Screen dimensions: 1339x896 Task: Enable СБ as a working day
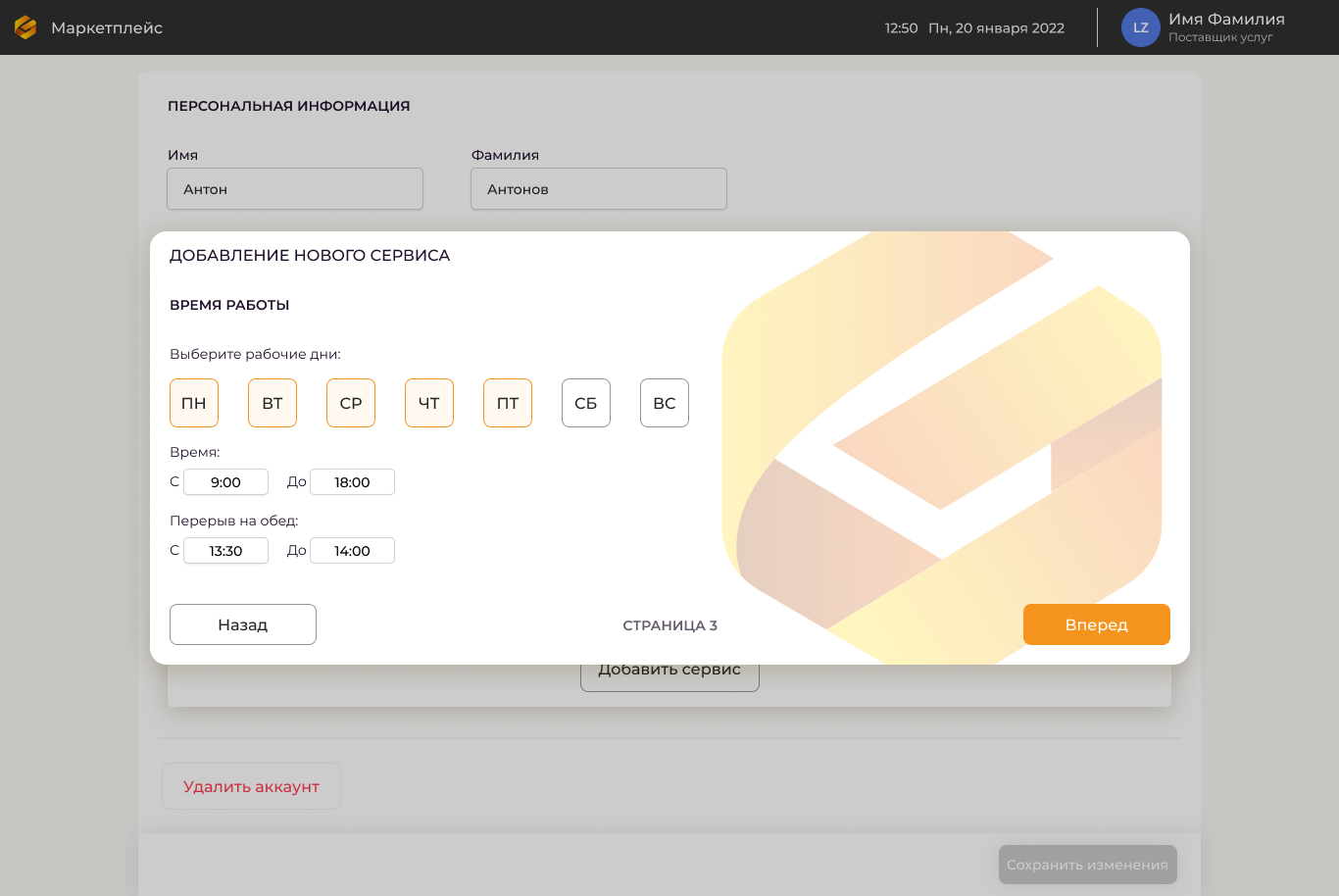[x=586, y=403]
